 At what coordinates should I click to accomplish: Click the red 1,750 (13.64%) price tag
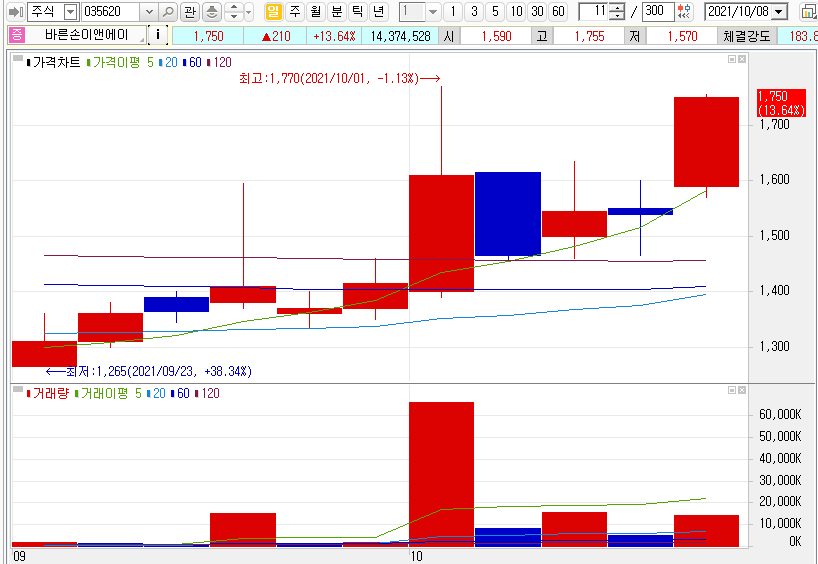[x=781, y=103]
